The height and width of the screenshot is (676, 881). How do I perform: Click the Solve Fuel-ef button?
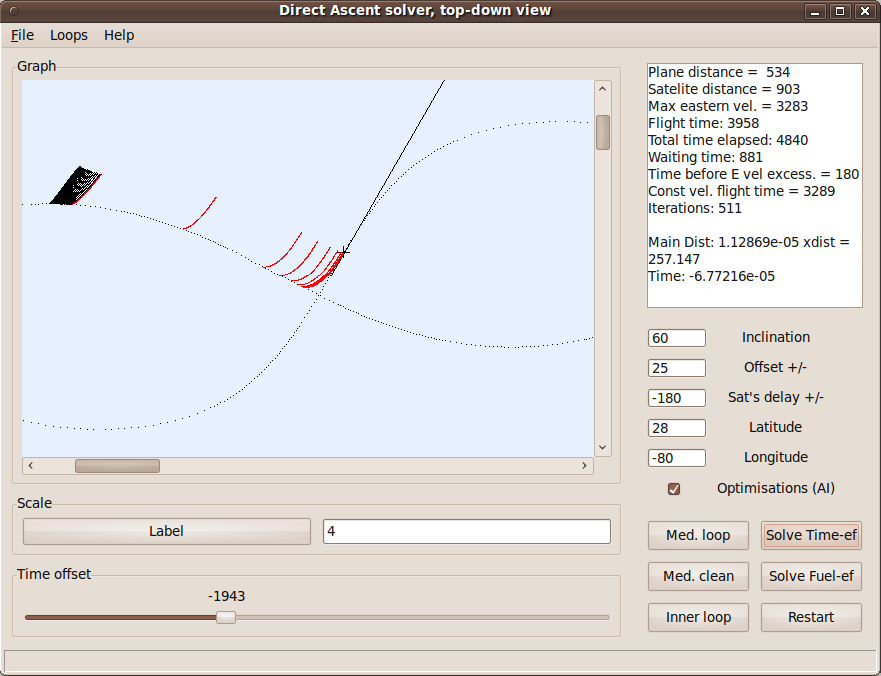[810, 576]
